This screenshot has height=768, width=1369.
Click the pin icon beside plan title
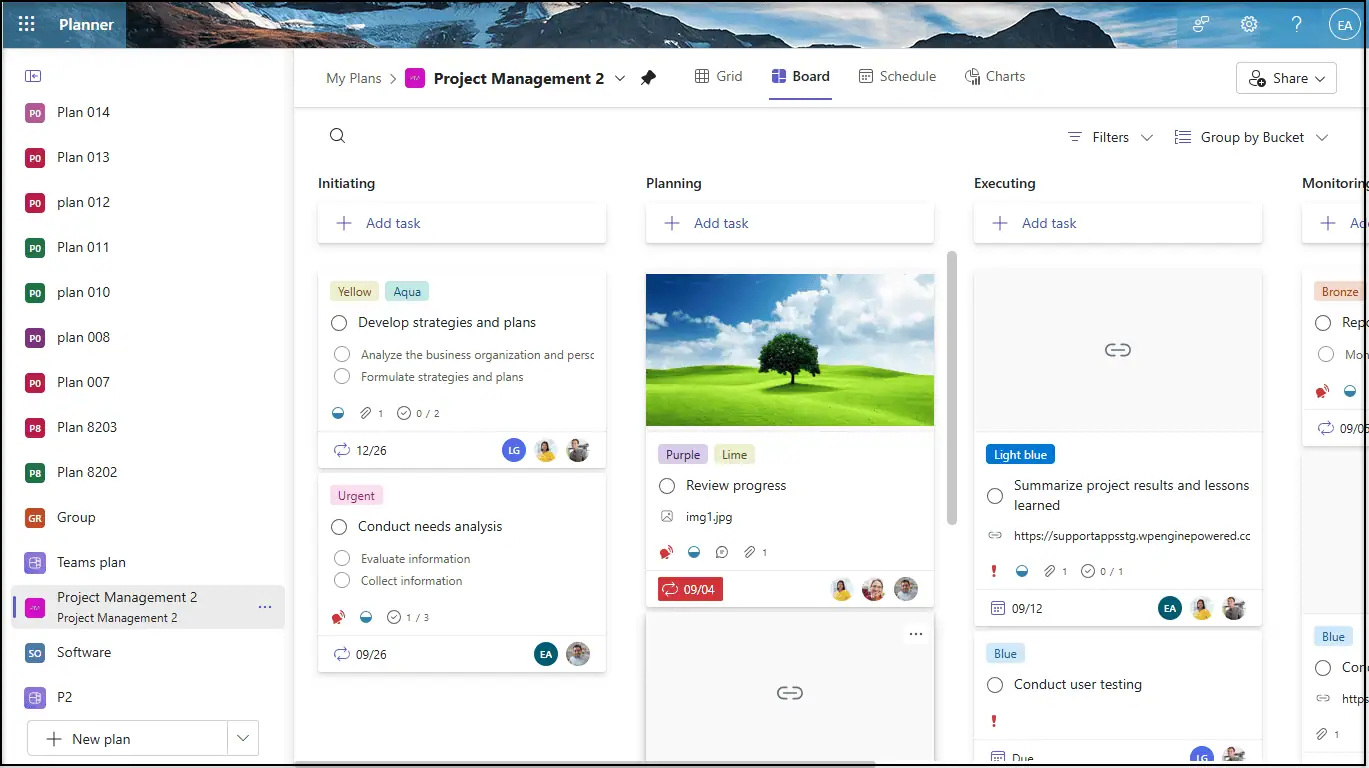tap(648, 78)
